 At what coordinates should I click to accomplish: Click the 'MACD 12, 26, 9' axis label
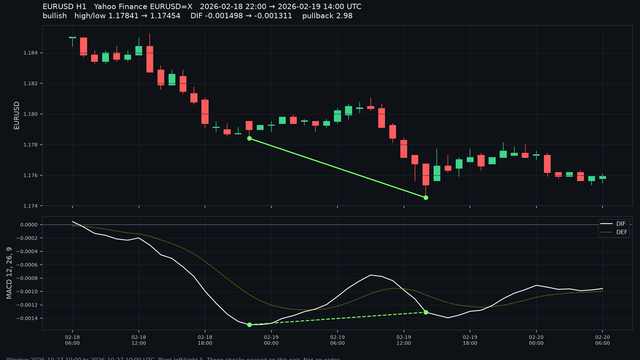(9, 273)
